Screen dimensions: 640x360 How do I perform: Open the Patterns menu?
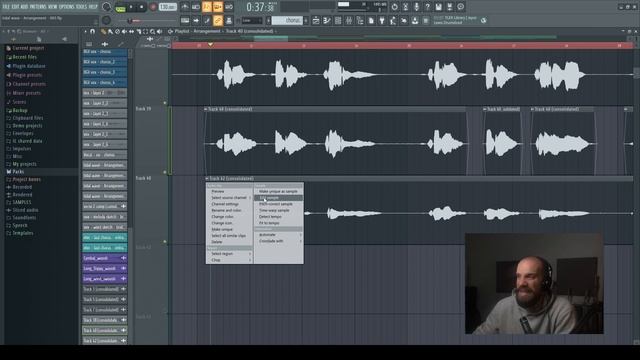coord(38,7)
